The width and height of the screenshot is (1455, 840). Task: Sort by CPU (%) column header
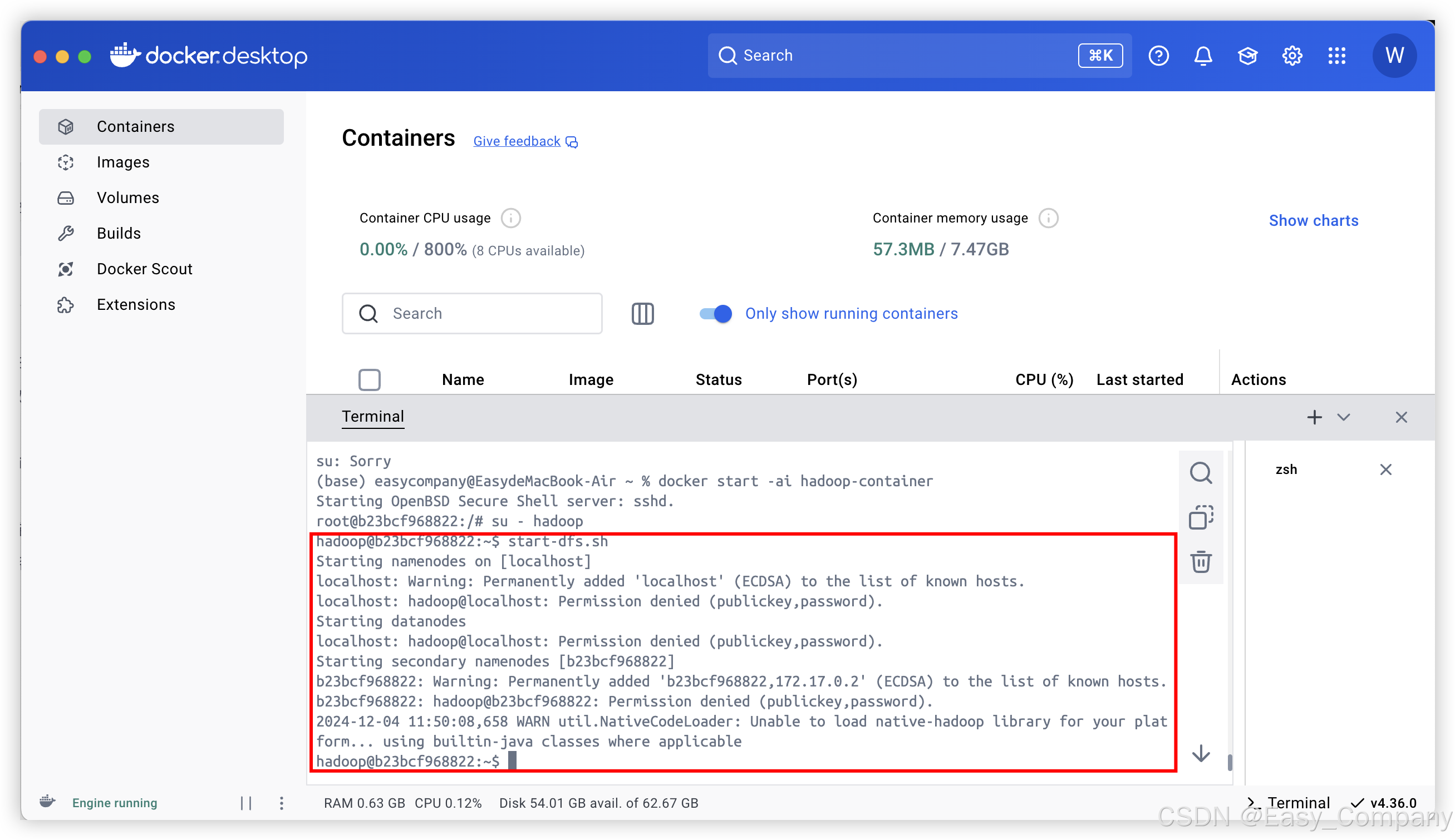[x=1044, y=379]
